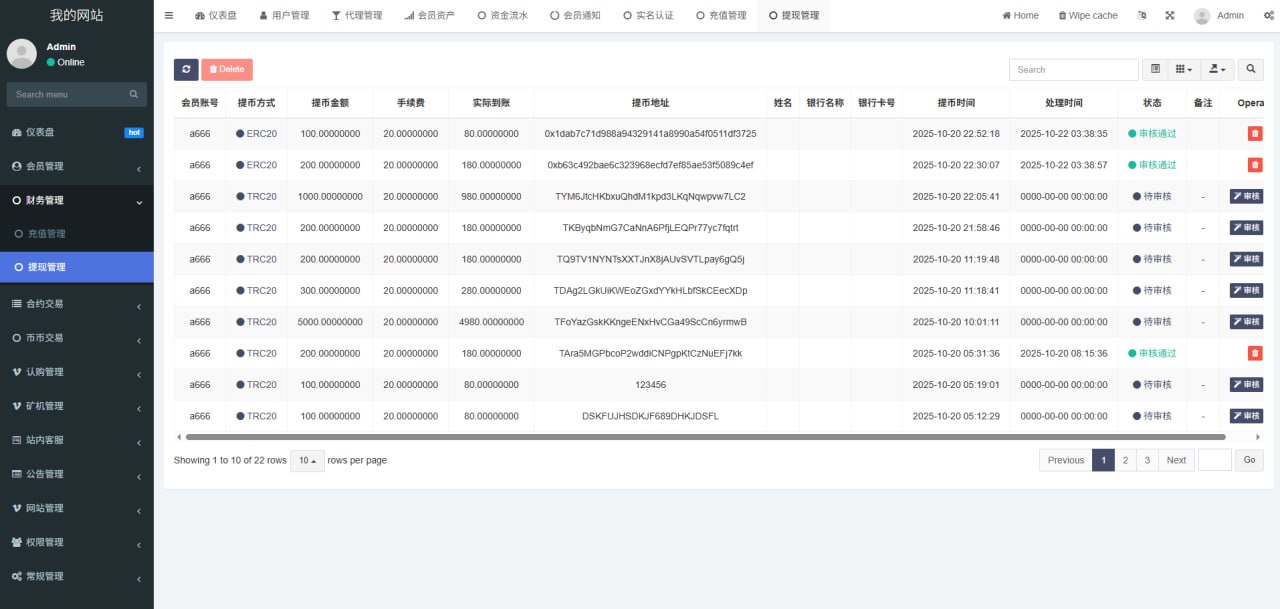Screen dimensions: 1280x609
Task: Go to page 2 in pagination
Action: [1126, 460]
